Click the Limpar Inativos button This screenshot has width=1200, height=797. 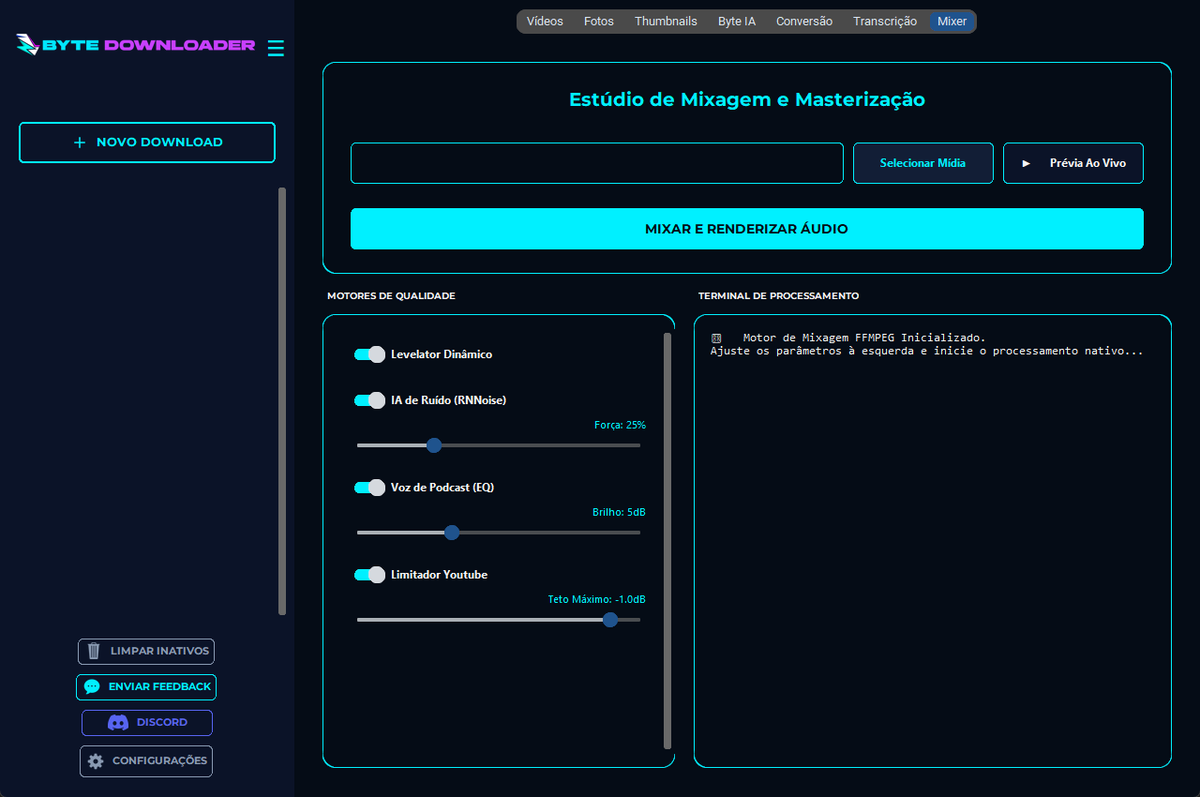(x=146, y=651)
